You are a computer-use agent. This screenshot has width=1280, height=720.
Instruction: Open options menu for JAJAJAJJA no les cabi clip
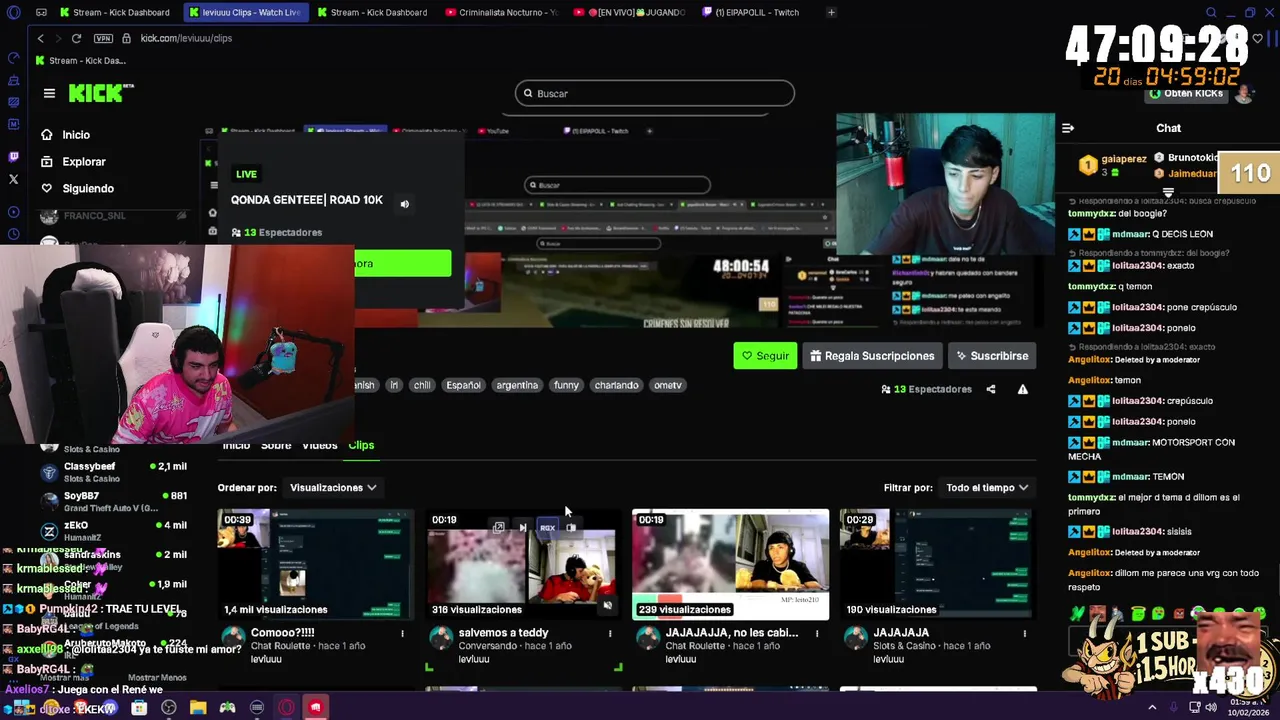click(x=817, y=634)
